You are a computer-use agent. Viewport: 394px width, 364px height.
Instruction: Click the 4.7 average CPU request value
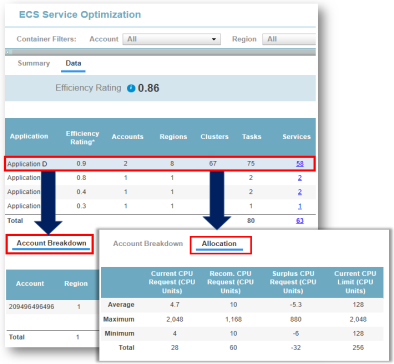tap(175, 305)
